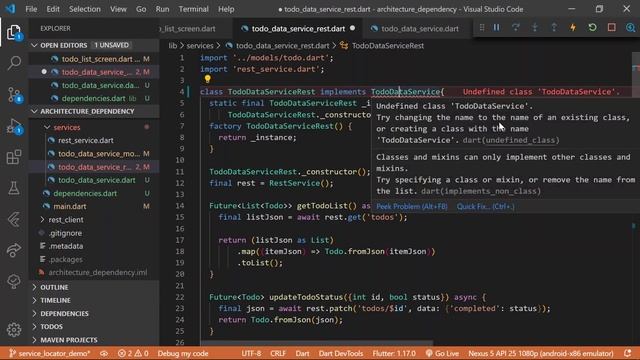Open todo_data_service.dart in services folder
Viewport: 640px width, 360px height.
[97, 180]
